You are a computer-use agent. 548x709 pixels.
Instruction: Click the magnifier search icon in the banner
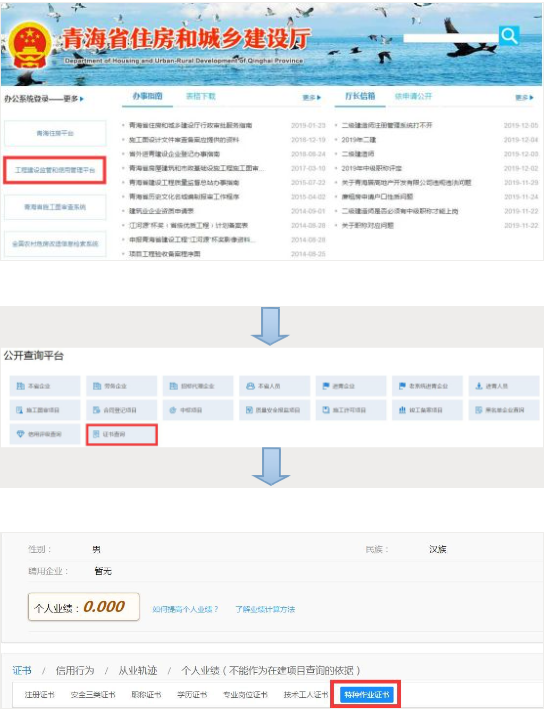pyautogui.click(x=509, y=35)
